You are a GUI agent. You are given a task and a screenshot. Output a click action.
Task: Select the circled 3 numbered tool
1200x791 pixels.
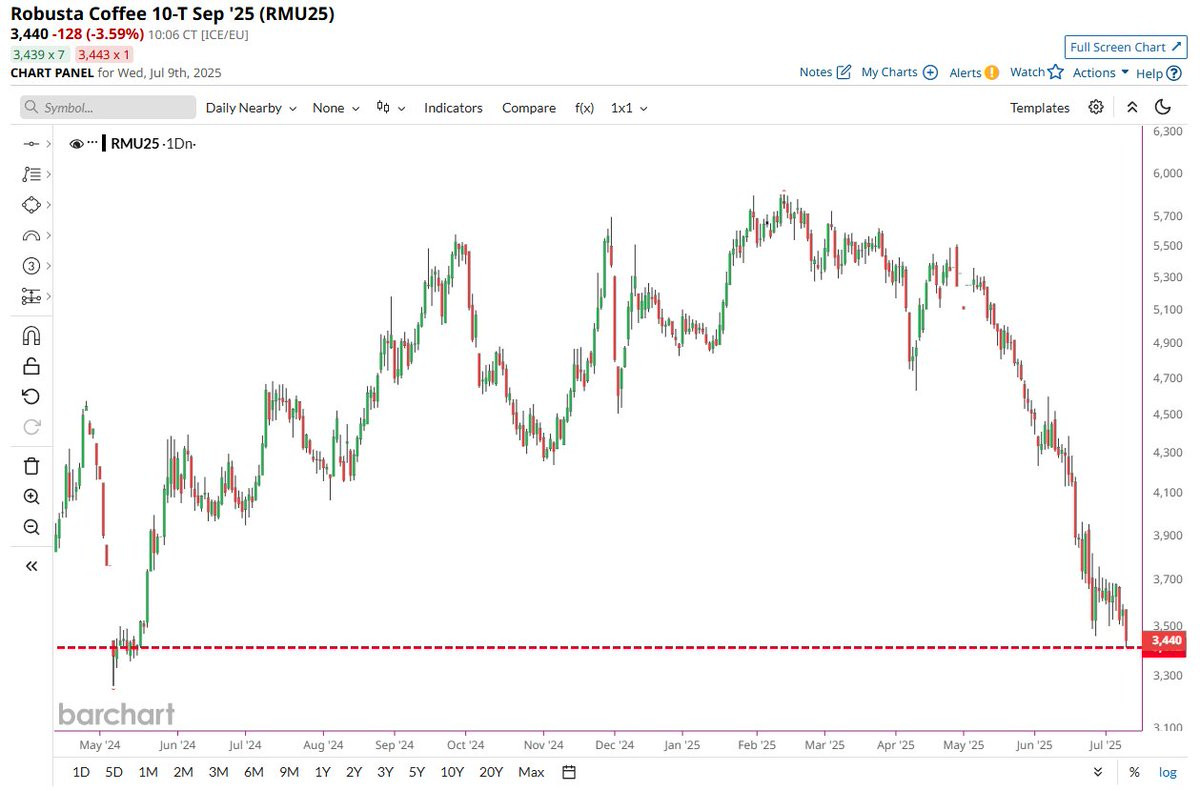30,266
